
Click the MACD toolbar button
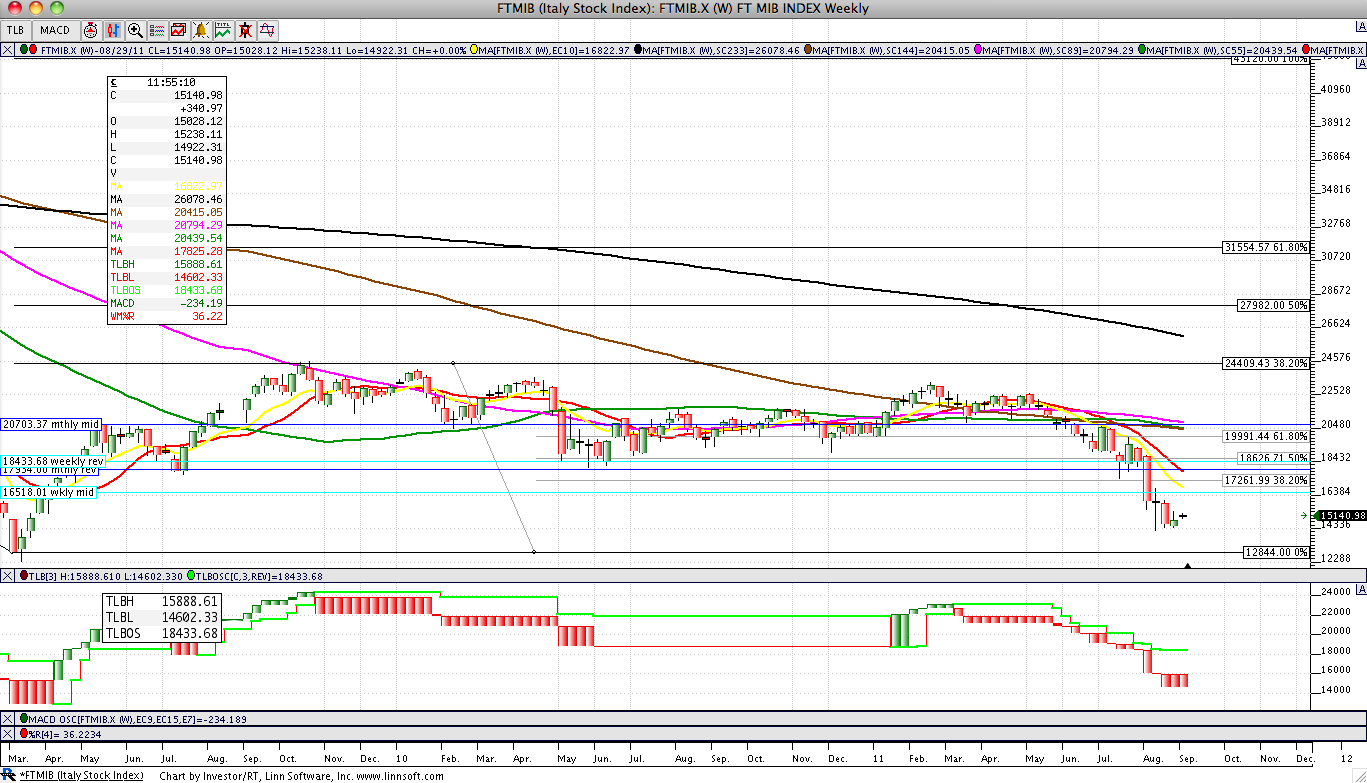click(x=55, y=30)
